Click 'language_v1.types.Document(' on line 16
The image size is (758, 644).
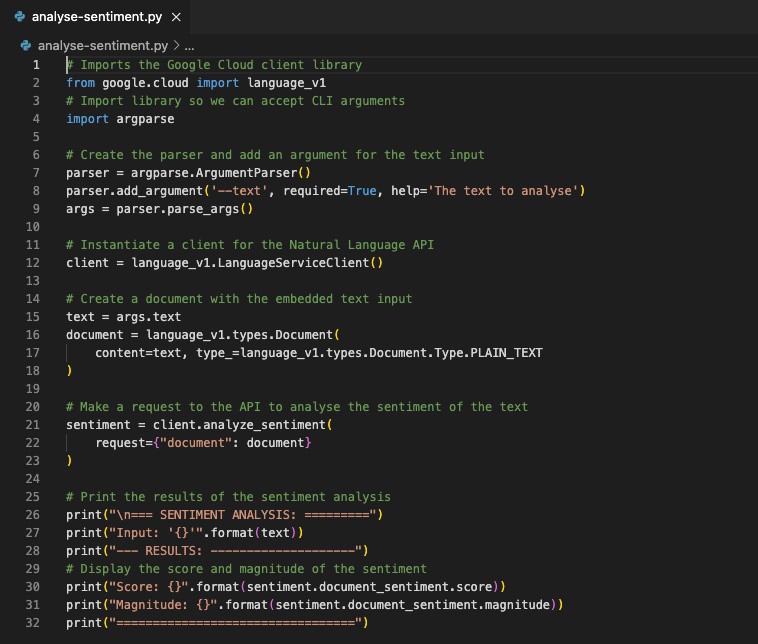(243, 335)
